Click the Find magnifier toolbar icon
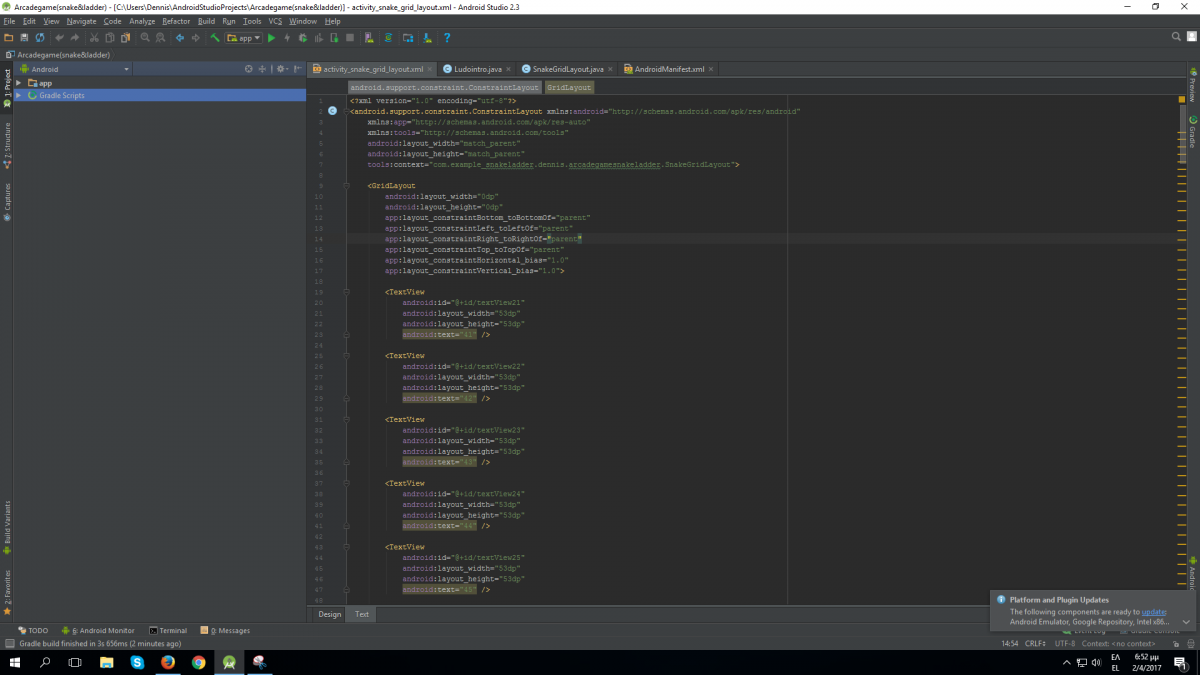This screenshot has width=1200, height=675. 145,38
